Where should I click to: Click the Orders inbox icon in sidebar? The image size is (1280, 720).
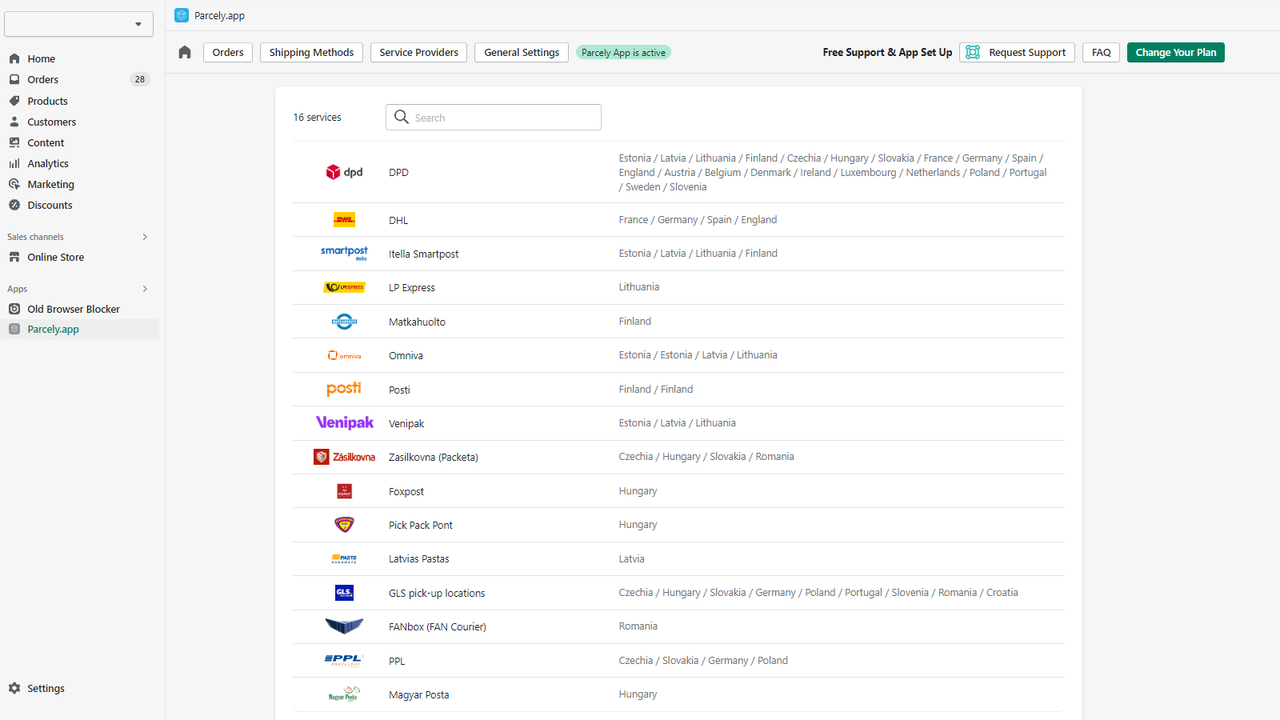[x=14, y=80]
